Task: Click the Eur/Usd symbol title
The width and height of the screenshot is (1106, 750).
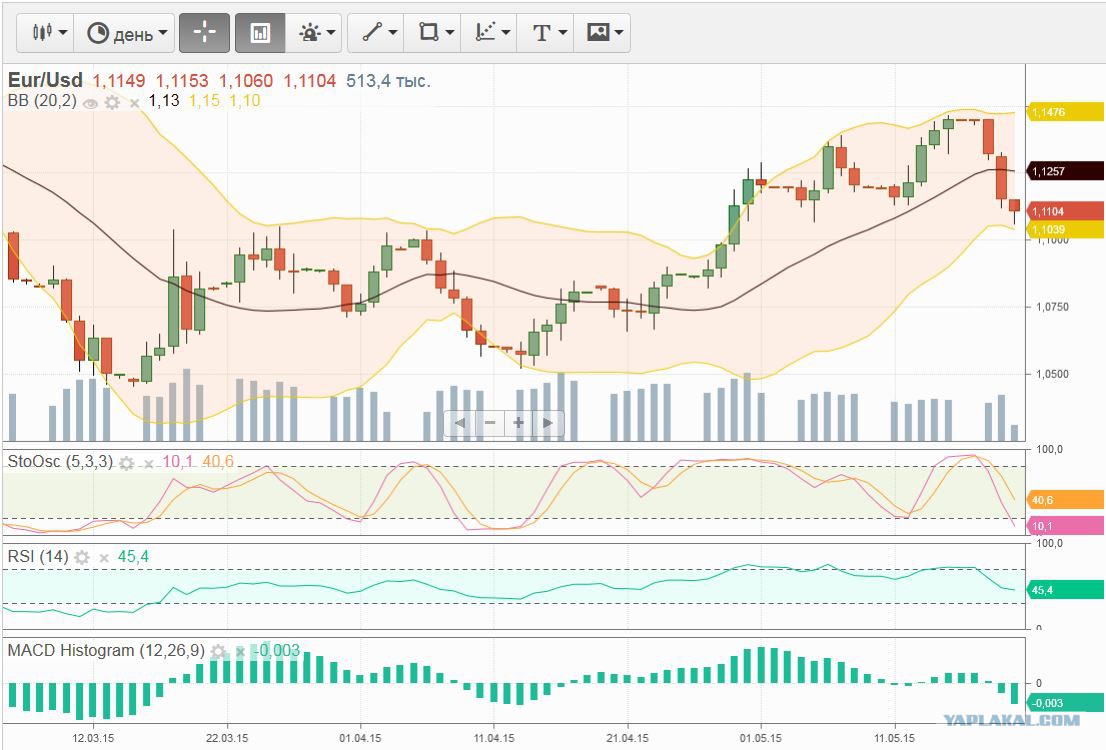Action: click(45, 80)
